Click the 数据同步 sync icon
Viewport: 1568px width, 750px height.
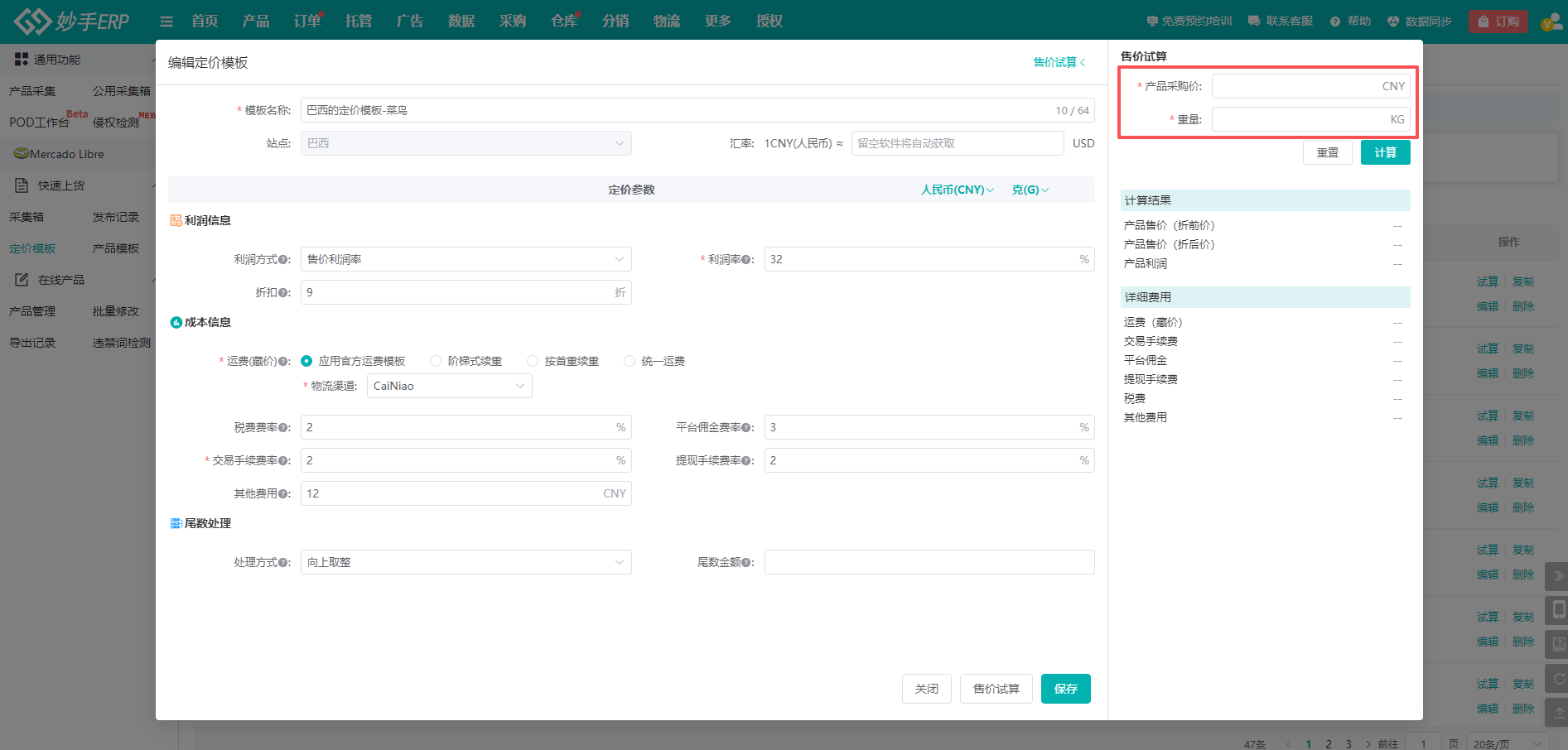pos(1393,22)
